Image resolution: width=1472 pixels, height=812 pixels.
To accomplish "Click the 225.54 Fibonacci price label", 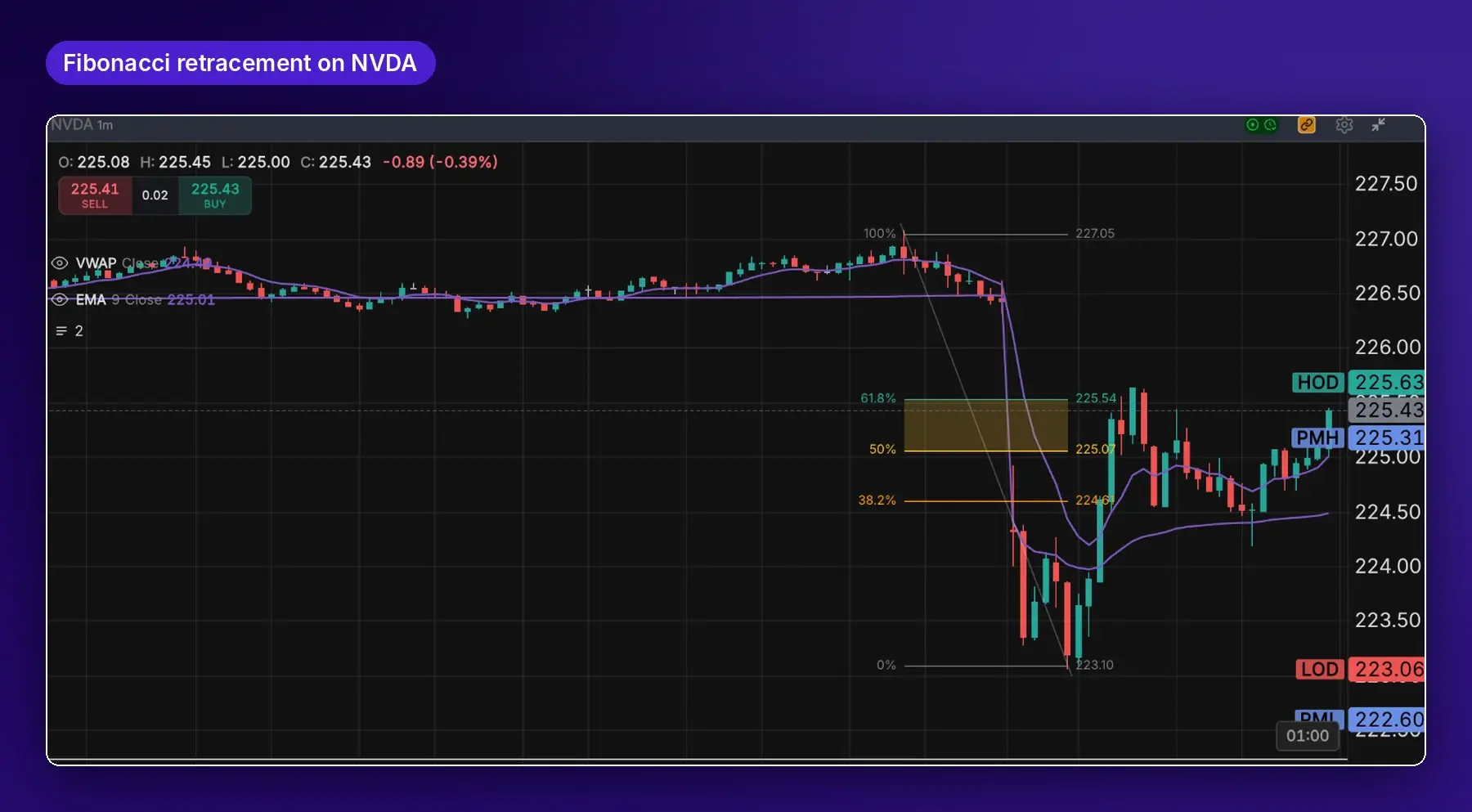I will [x=1096, y=398].
